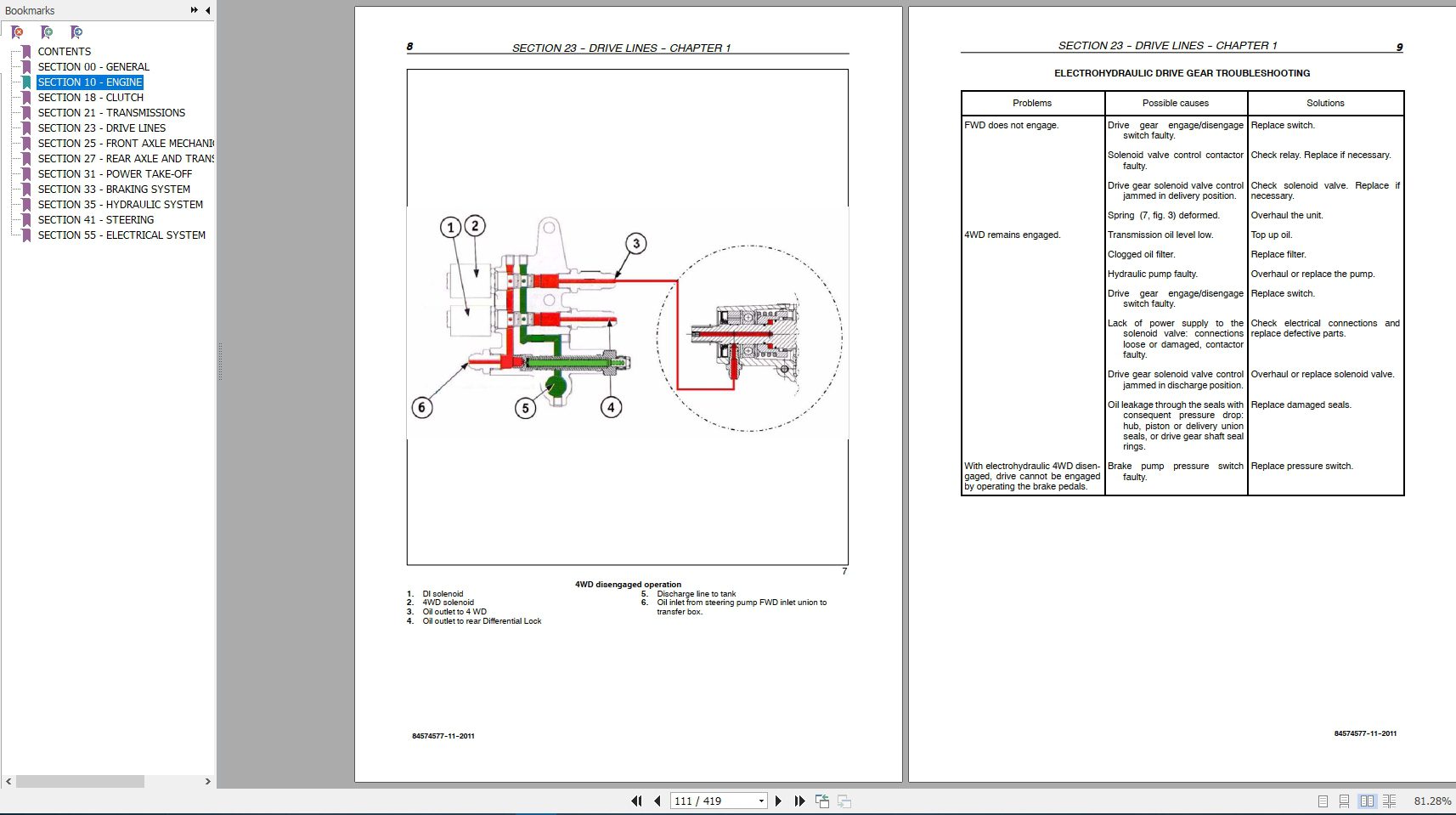Collapse the Bookmarks panel with the arrow
The height and width of the screenshot is (815, 1456).
point(205,10)
